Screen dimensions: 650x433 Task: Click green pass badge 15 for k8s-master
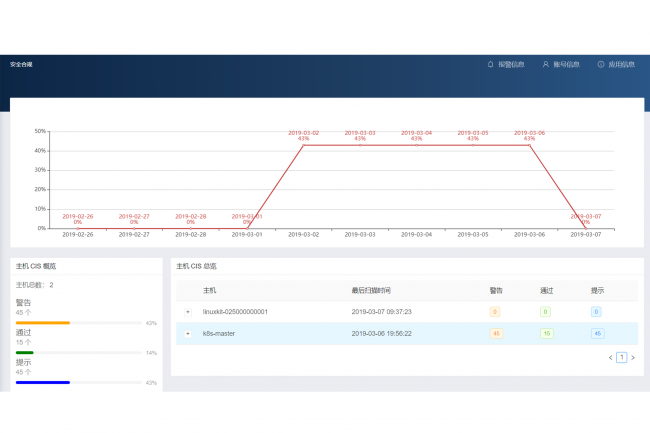point(546,333)
